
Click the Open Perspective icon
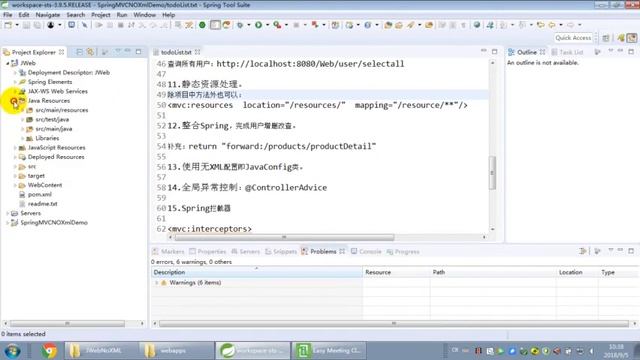[606, 38]
